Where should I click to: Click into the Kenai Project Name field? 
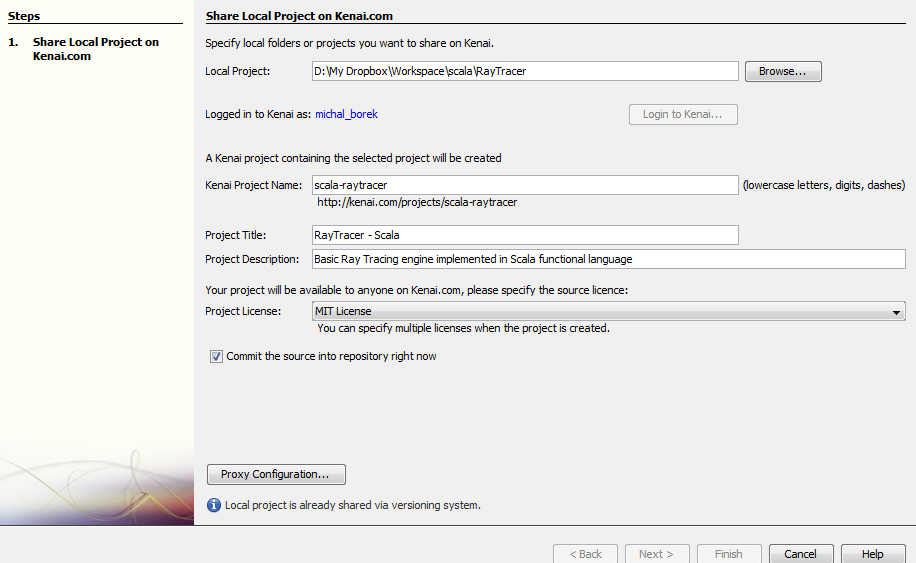pos(524,185)
